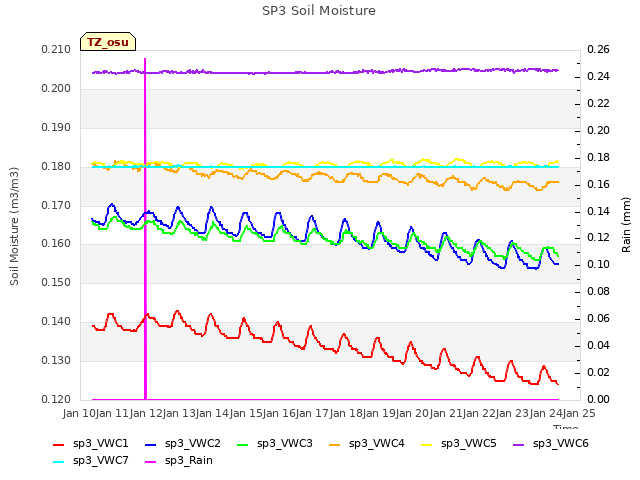Click the red sp3_VWC1 legend color swatch
The height and width of the screenshot is (480, 640).
(x=59, y=444)
